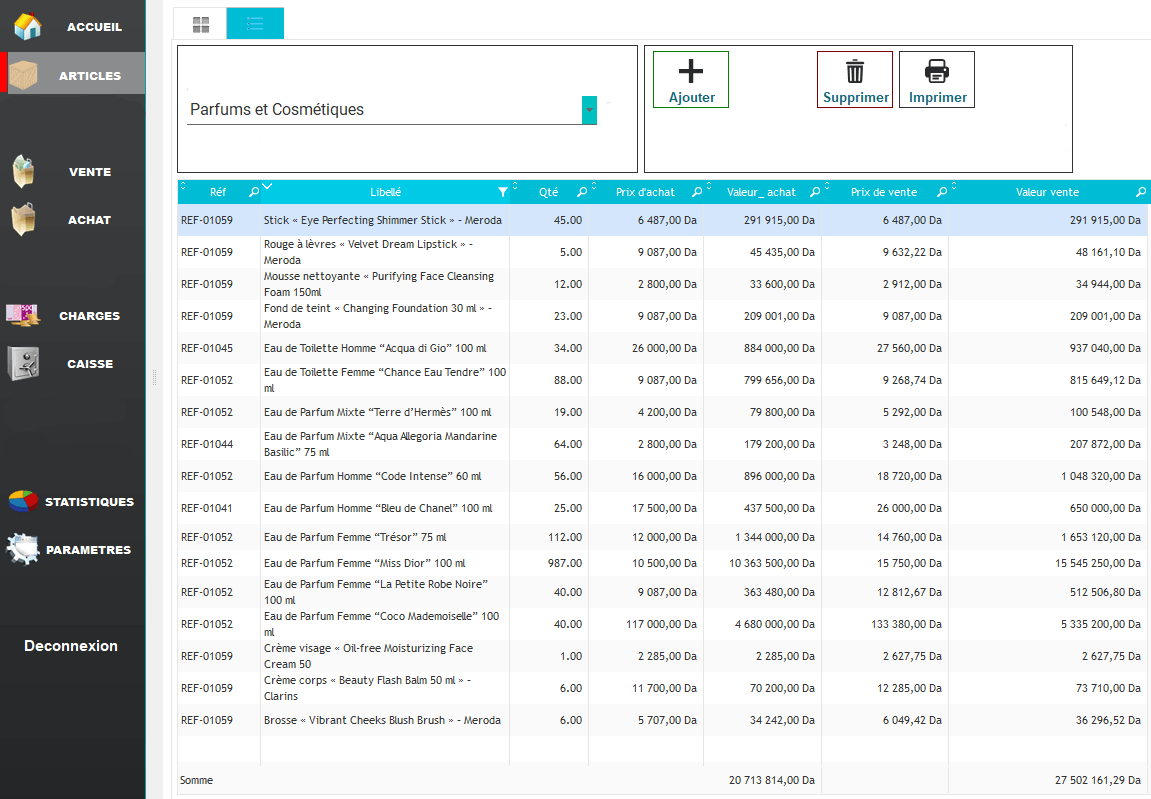Expand the Libellé column header chevron
The height and width of the screenshot is (799, 1151).
point(267,186)
